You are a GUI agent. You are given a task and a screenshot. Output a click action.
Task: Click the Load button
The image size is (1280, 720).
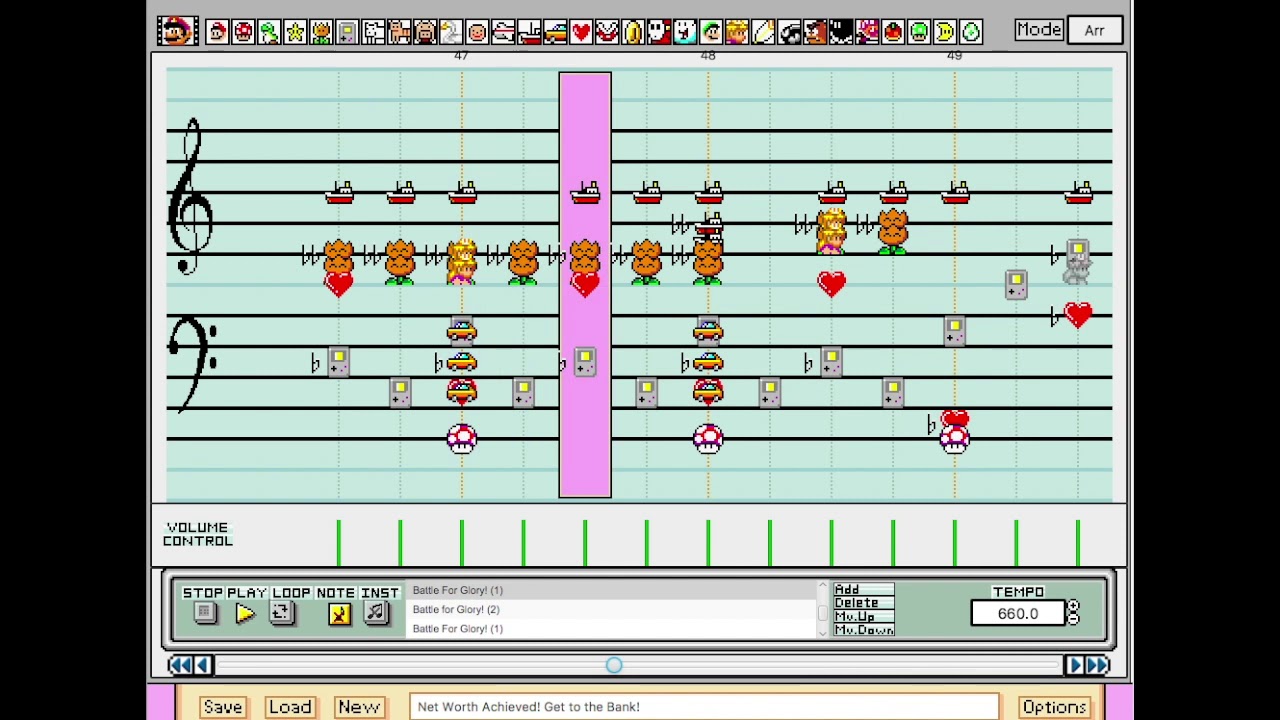coord(290,707)
